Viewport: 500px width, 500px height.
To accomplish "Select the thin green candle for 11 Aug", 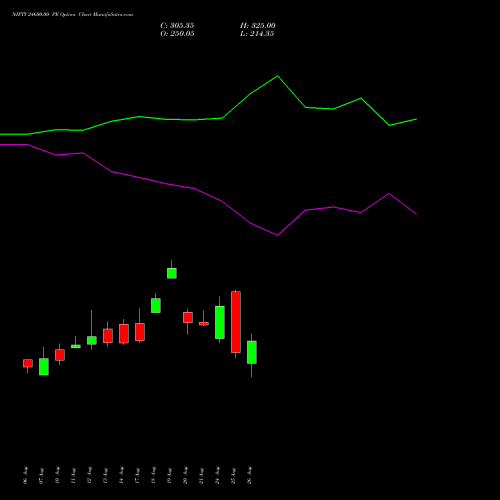I will click(x=76, y=346).
